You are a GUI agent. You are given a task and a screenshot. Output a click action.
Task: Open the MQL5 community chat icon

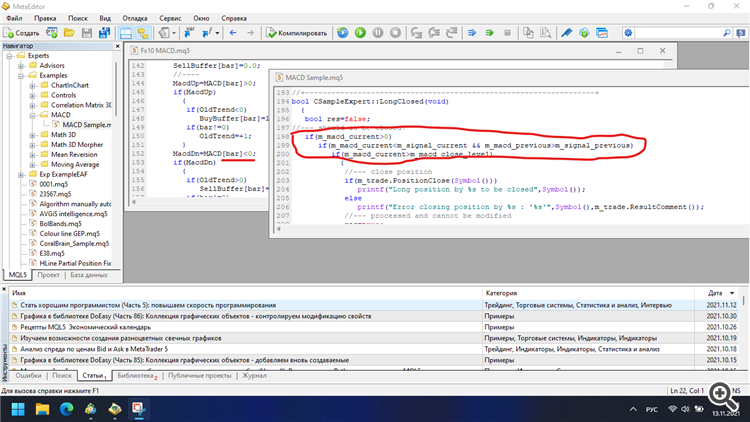pyautogui.click(x=741, y=33)
